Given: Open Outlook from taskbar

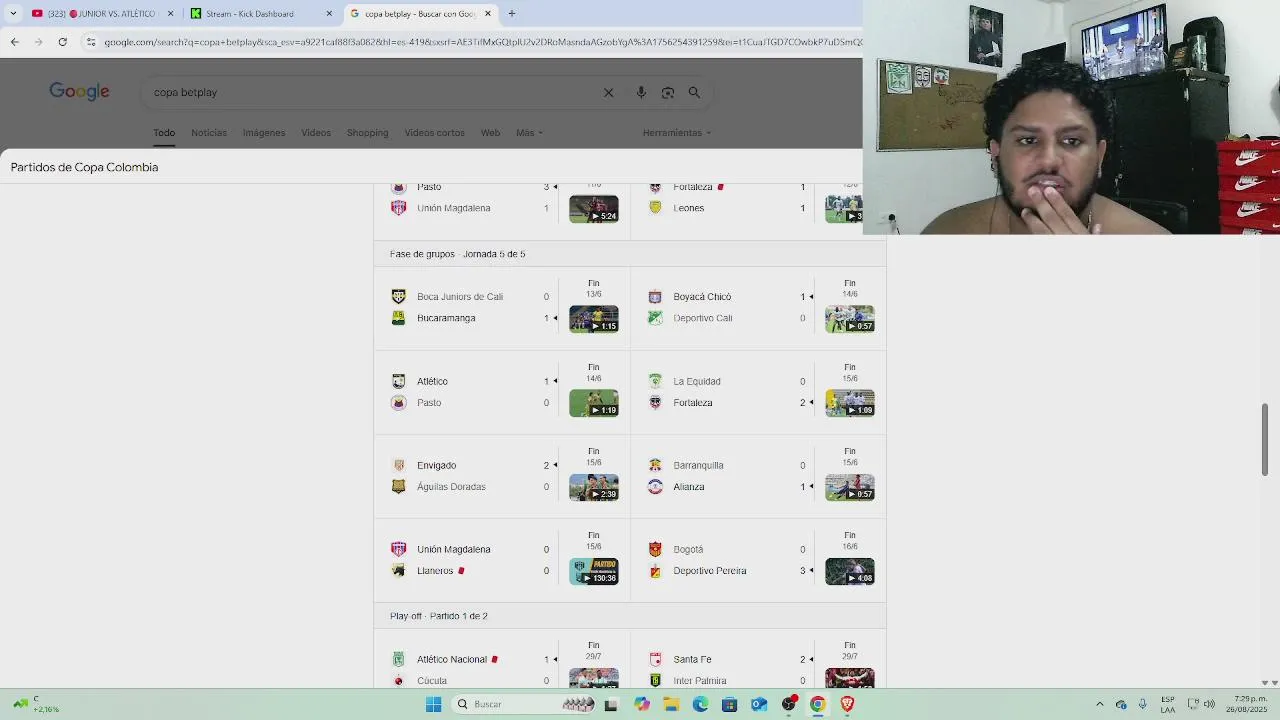Looking at the screenshot, I should pos(759,704).
